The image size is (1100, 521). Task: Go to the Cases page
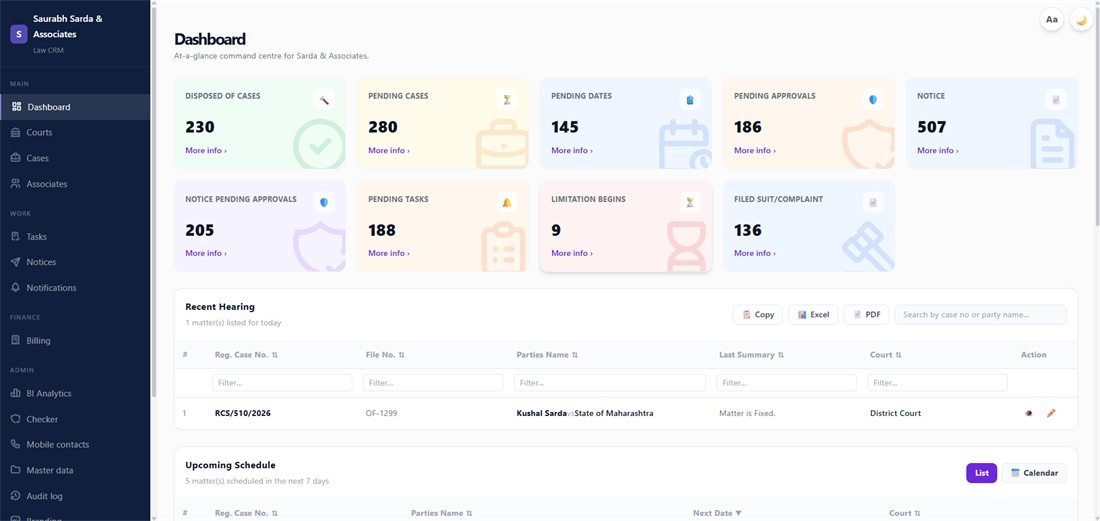coord(74,158)
